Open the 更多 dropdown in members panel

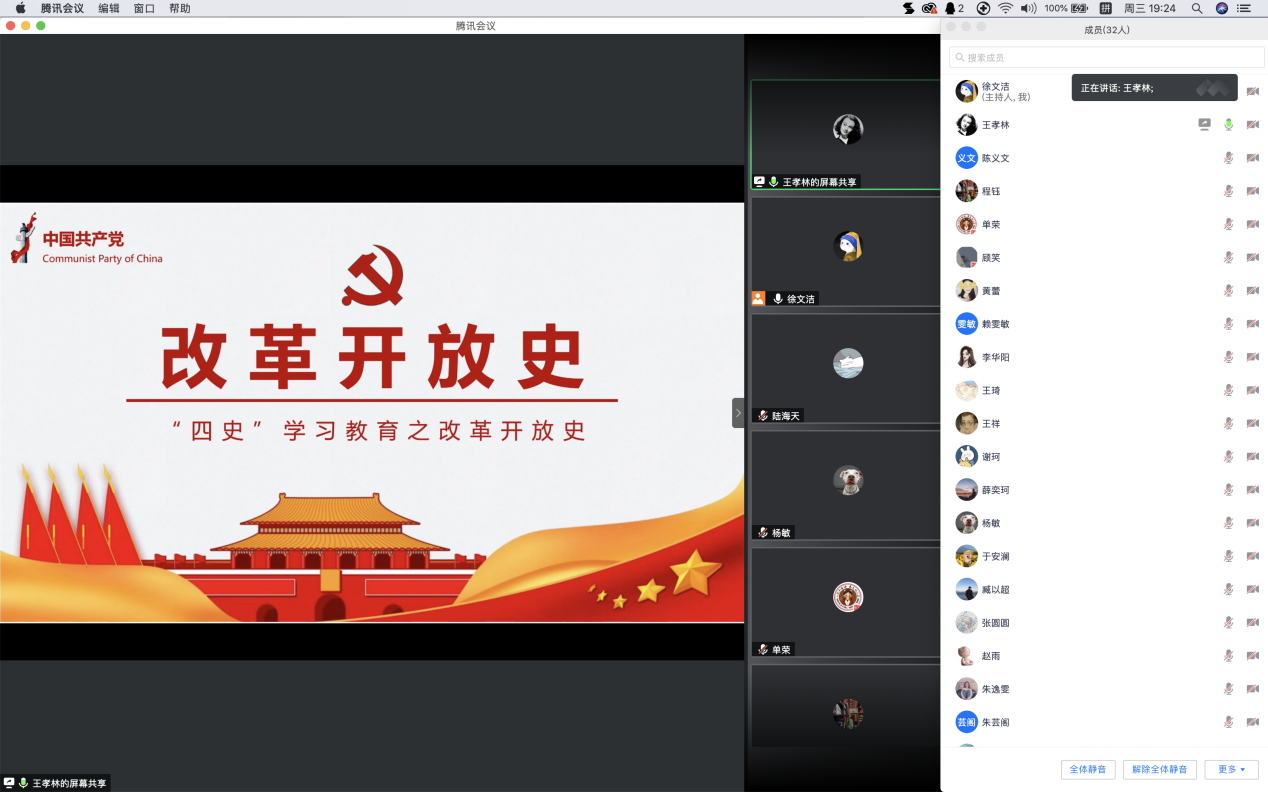pos(1231,769)
